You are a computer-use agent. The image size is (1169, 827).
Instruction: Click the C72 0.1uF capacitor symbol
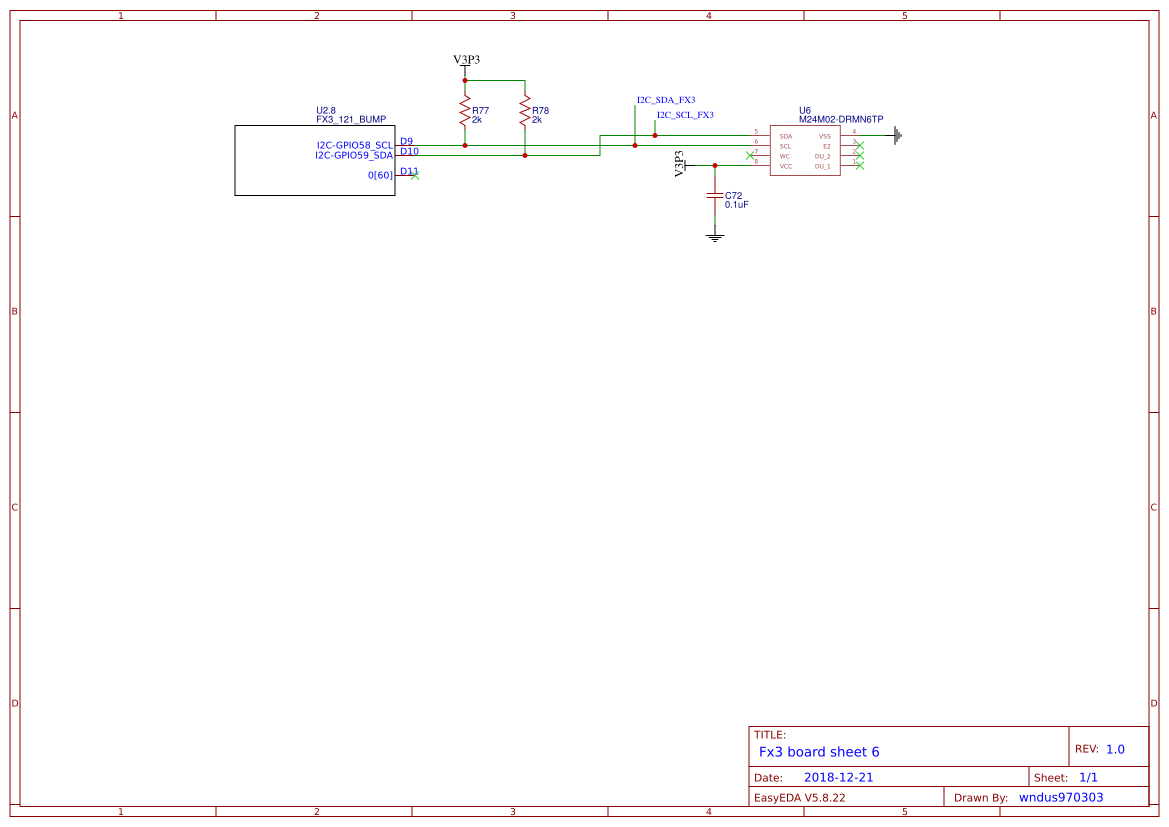click(714, 196)
